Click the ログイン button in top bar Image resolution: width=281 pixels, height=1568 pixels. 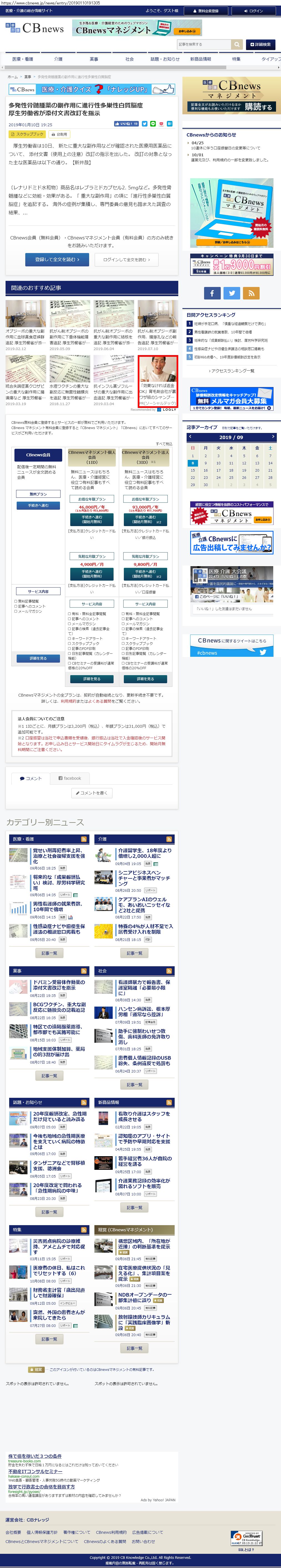[x=253, y=11]
